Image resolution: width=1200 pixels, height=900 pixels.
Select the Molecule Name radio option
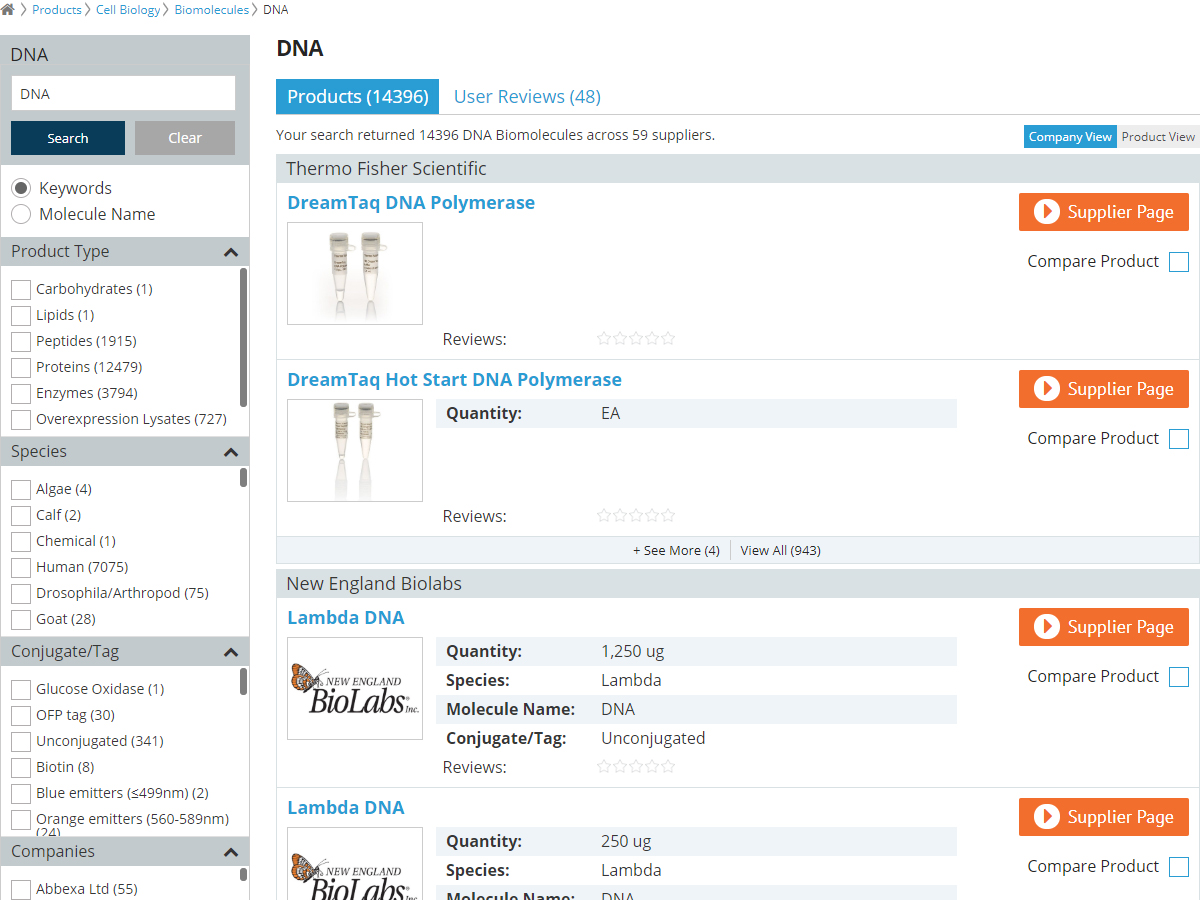pos(21,214)
